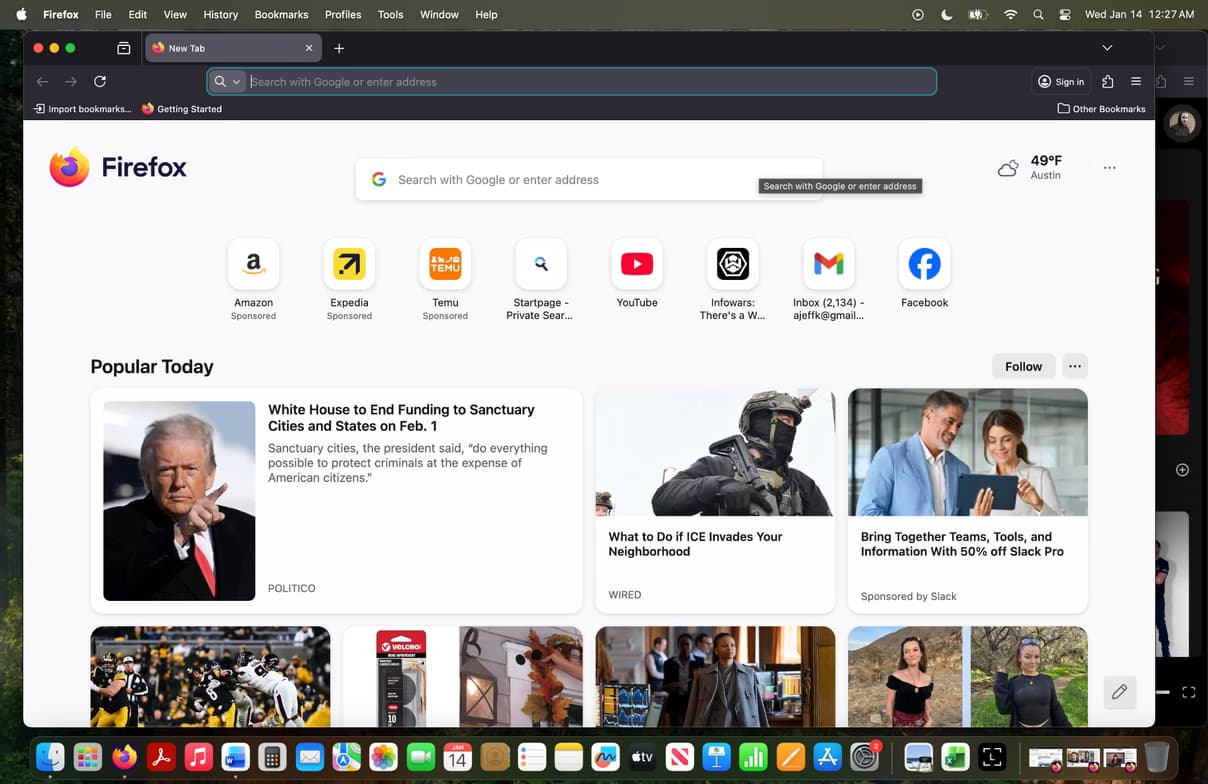Click the tab overview icon beside the New Tab
Viewport: 1208px width, 784px height.
point(124,48)
